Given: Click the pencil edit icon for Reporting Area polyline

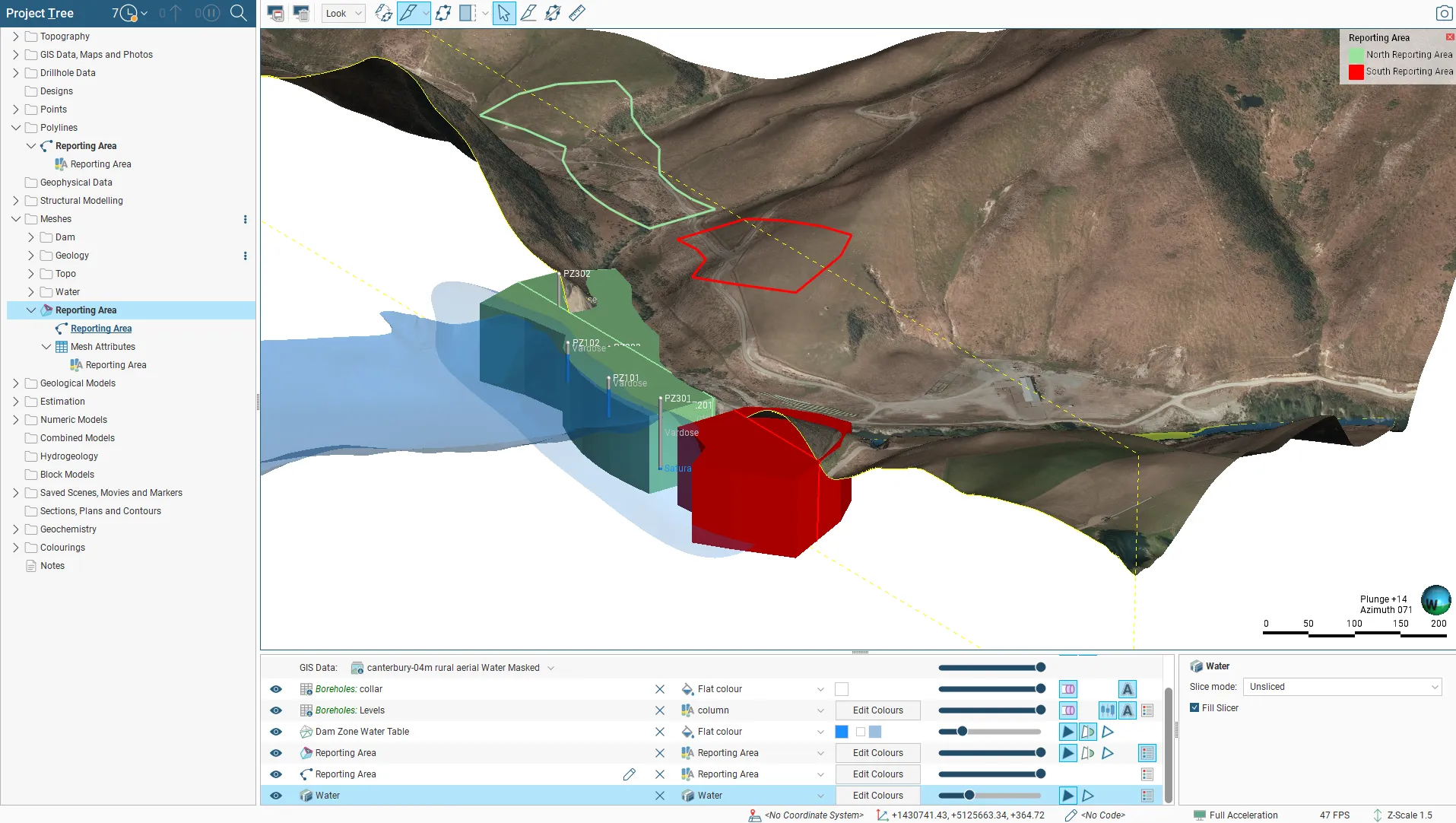Looking at the screenshot, I should click(629, 774).
